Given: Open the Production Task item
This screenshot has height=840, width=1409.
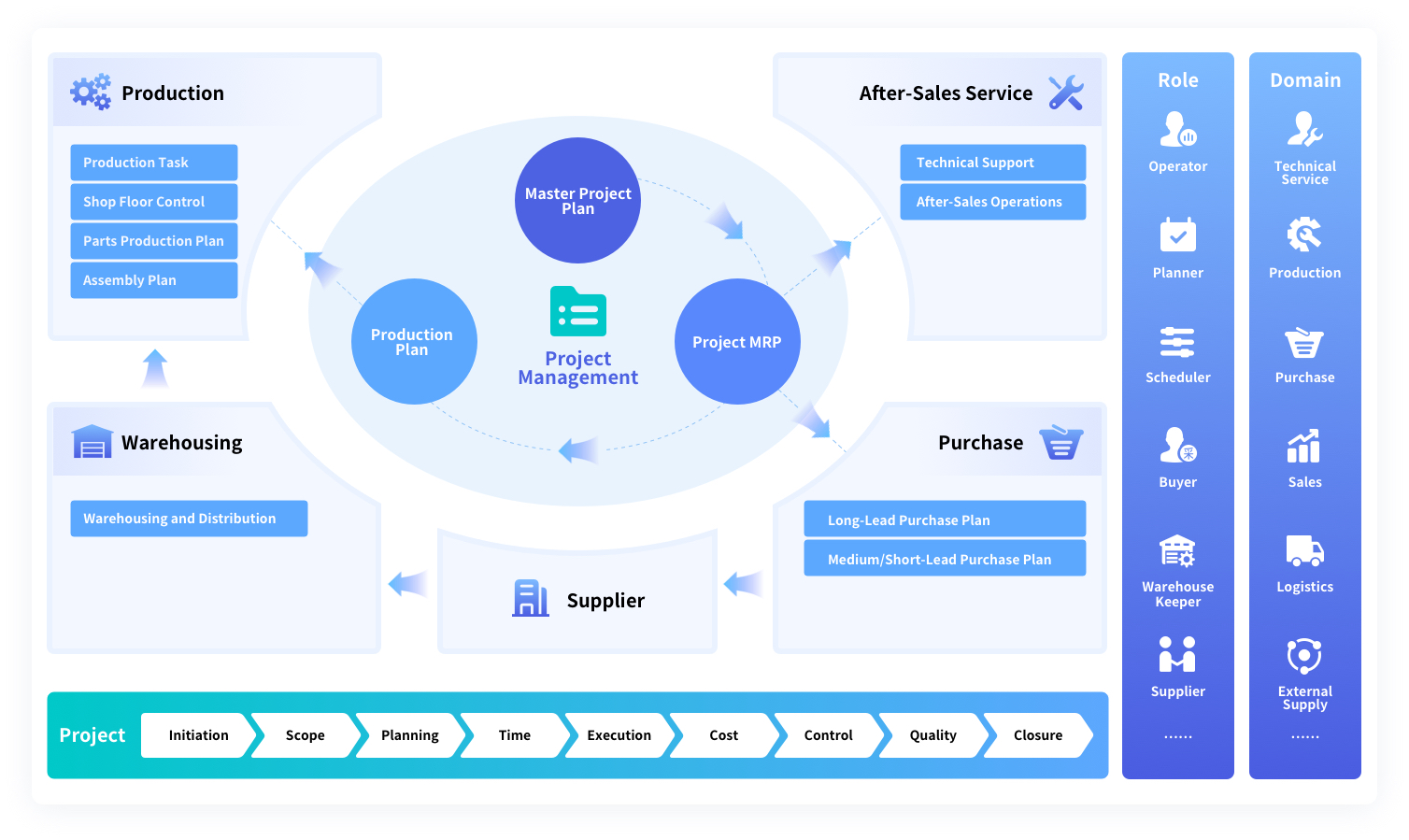Looking at the screenshot, I should 154,163.
